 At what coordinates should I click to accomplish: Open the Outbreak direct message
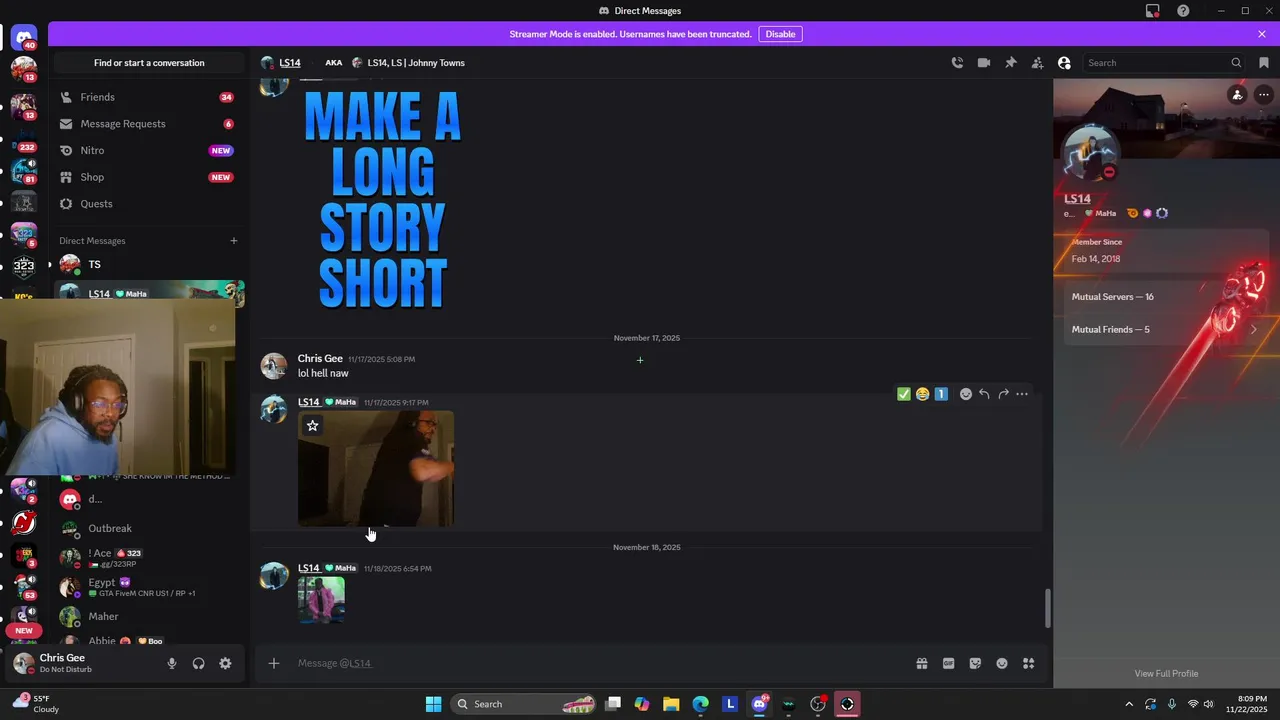click(147, 528)
